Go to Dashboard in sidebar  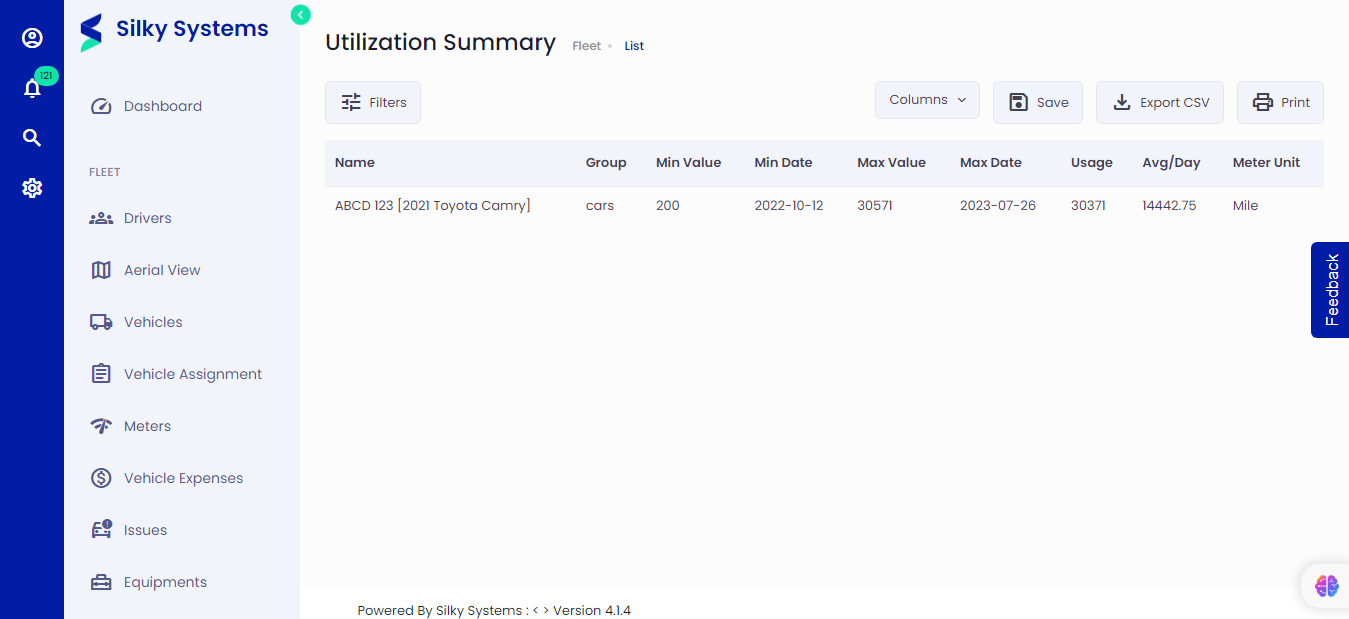[162, 106]
